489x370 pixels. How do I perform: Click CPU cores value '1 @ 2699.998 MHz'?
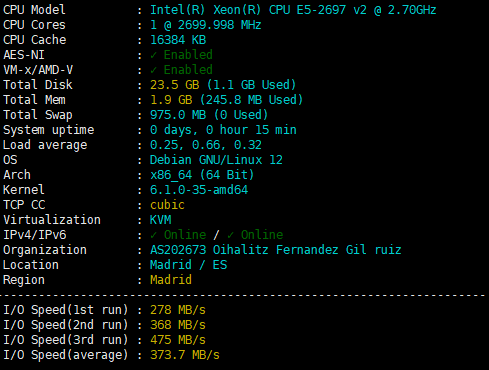pos(206,25)
